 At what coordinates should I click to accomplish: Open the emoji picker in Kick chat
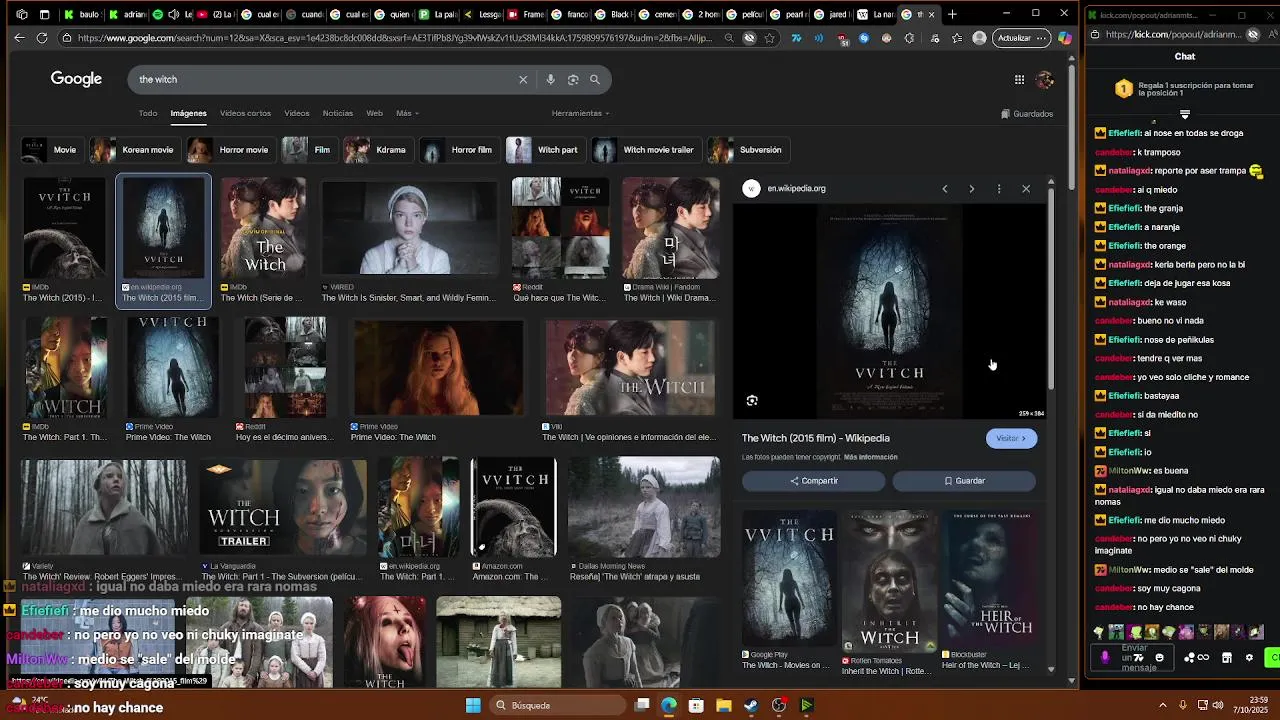1159,657
